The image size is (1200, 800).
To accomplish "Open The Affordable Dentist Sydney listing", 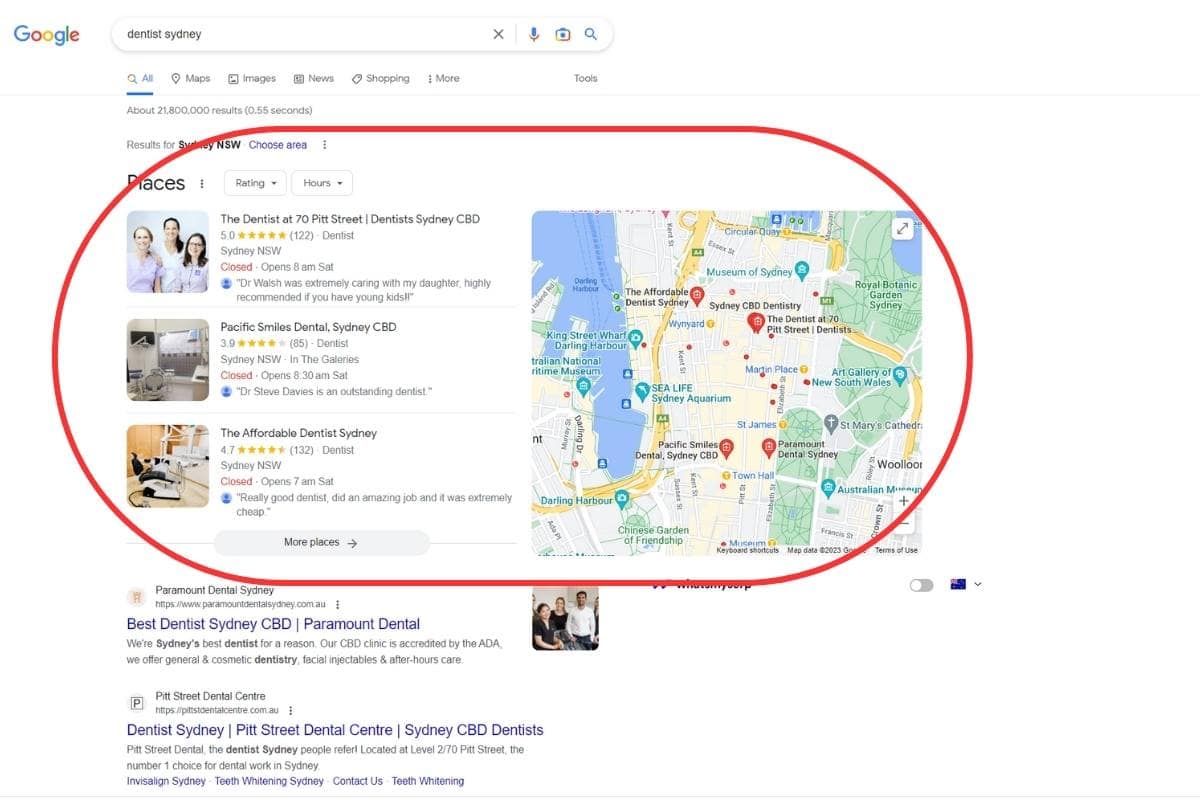I will [298, 433].
